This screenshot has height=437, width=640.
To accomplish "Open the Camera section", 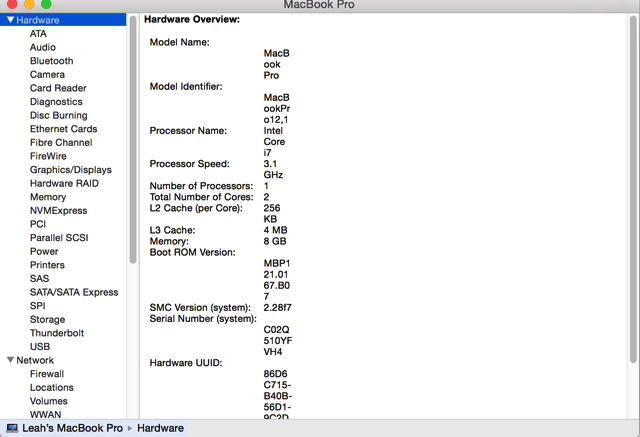I will click(x=47, y=74).
